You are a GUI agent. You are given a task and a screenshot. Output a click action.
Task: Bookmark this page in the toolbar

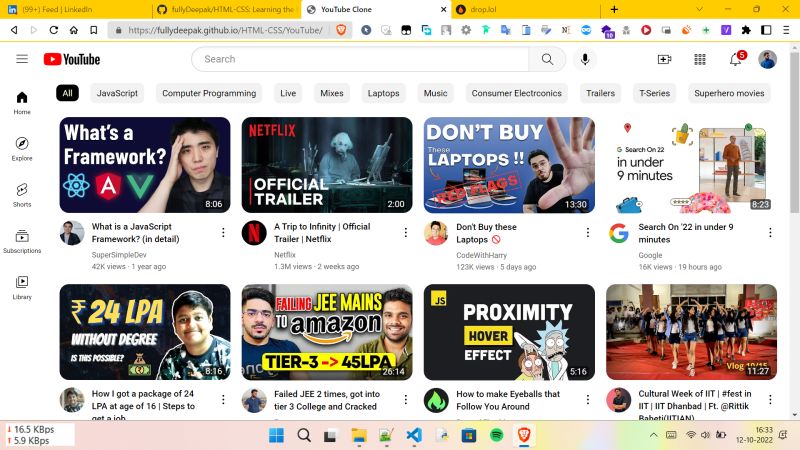pyautogui.click(x=94, y=30)
